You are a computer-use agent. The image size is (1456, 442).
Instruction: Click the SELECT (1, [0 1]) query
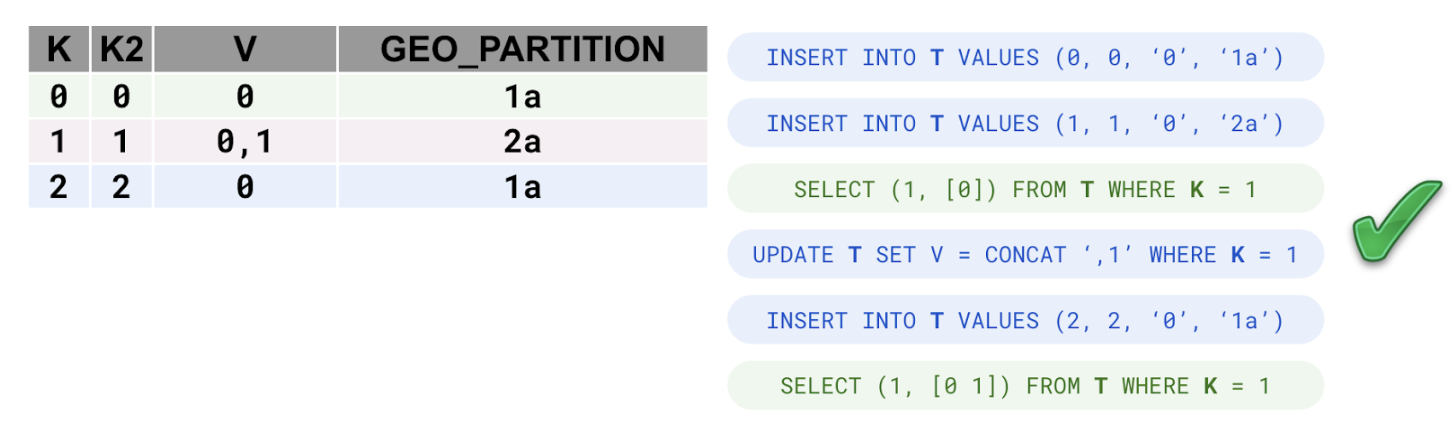(x=1025, y=386)
